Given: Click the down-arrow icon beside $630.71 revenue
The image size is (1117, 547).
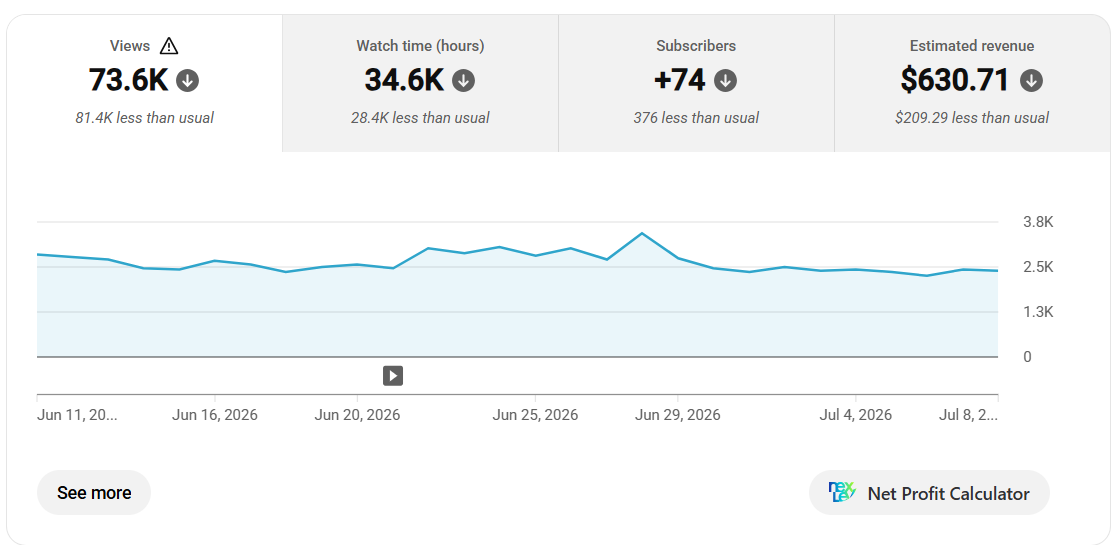Looking at the screenshot, I should 1032,80.
